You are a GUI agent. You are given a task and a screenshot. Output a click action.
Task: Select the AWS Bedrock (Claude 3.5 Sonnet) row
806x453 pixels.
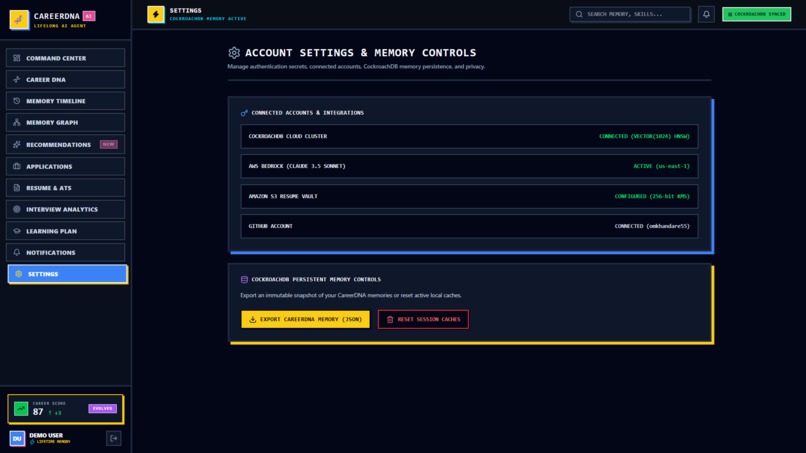pos(469,166)
